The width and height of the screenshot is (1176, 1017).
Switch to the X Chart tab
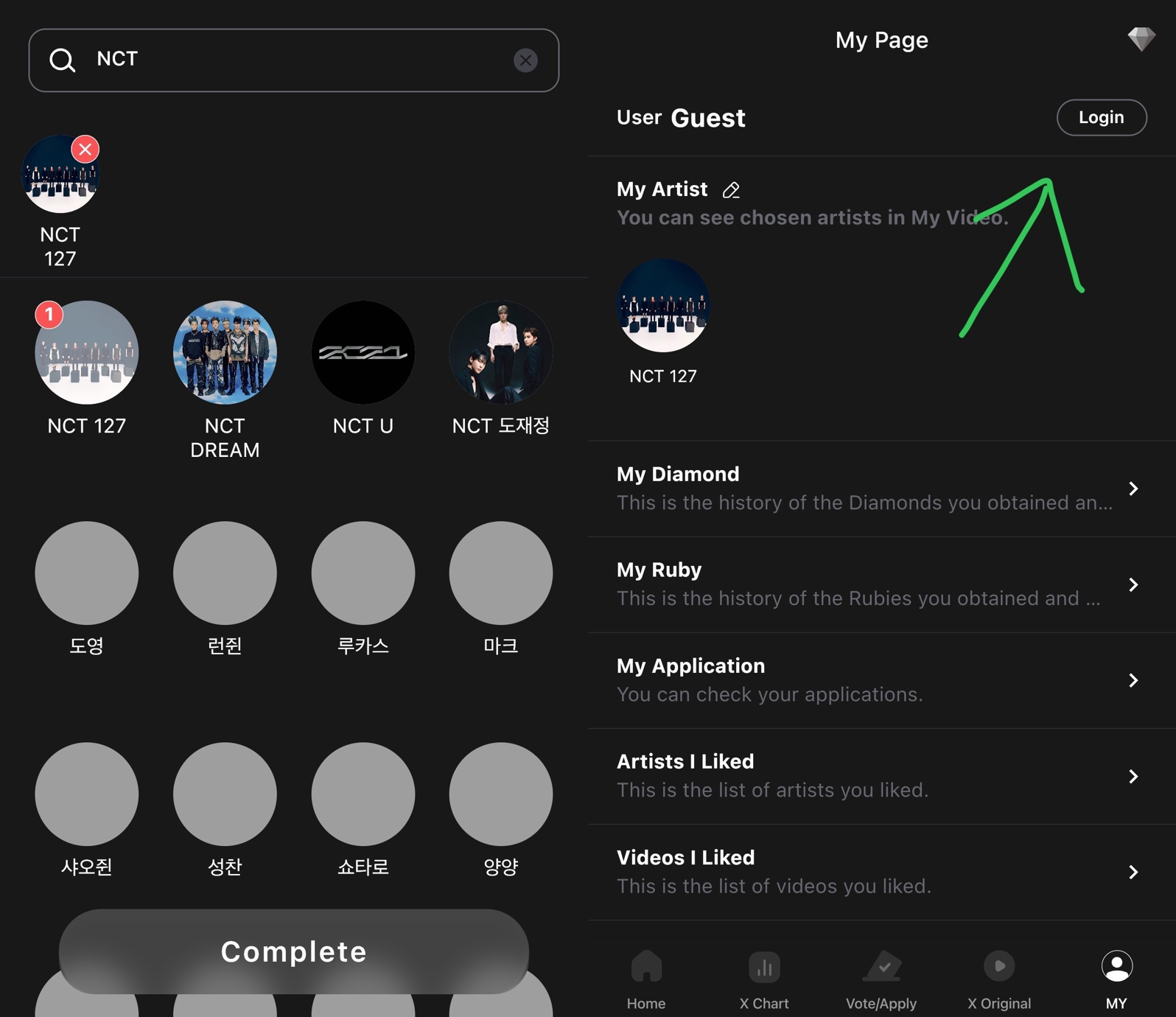(764, 980)
